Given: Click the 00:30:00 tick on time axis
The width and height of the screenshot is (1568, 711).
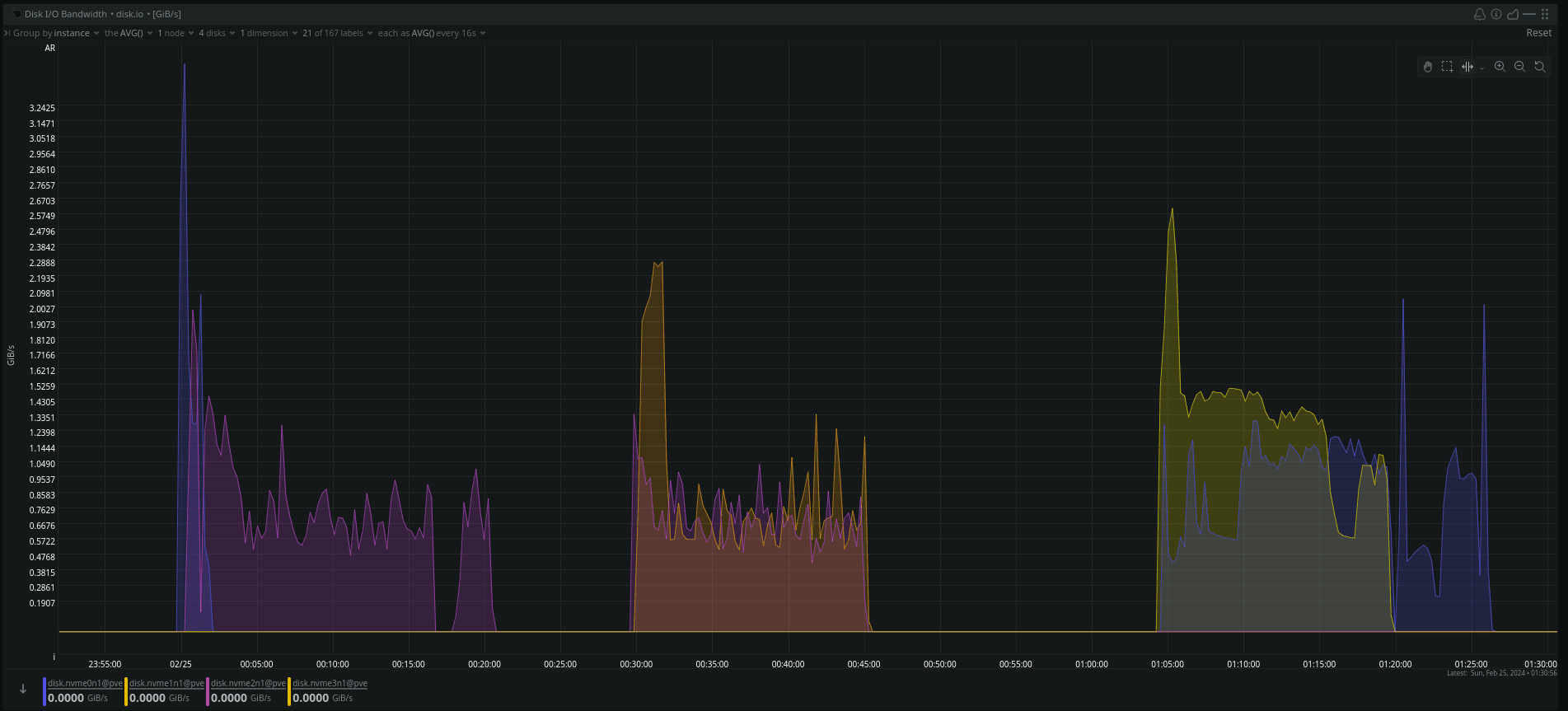Looking at the screenshot, I should pyautogui.click(x=636, y=664).
